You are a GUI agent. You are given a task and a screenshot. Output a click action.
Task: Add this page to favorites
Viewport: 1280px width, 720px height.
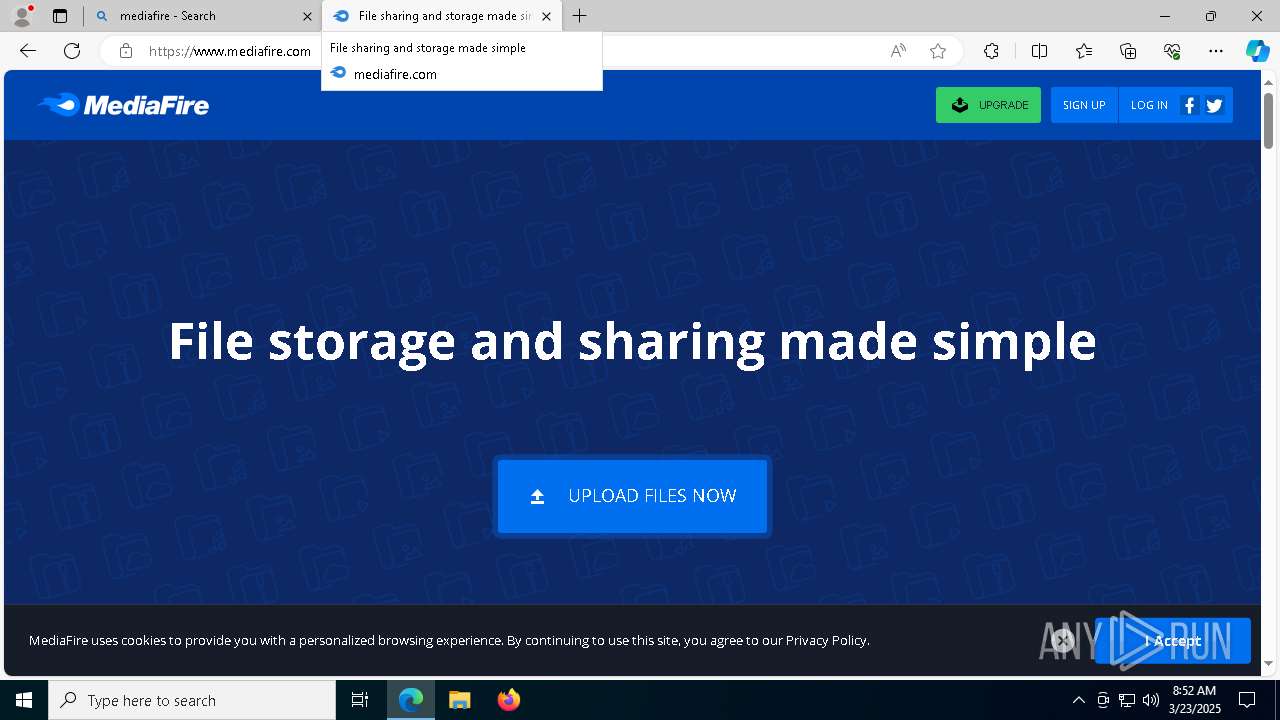click(x=938, y=51)
